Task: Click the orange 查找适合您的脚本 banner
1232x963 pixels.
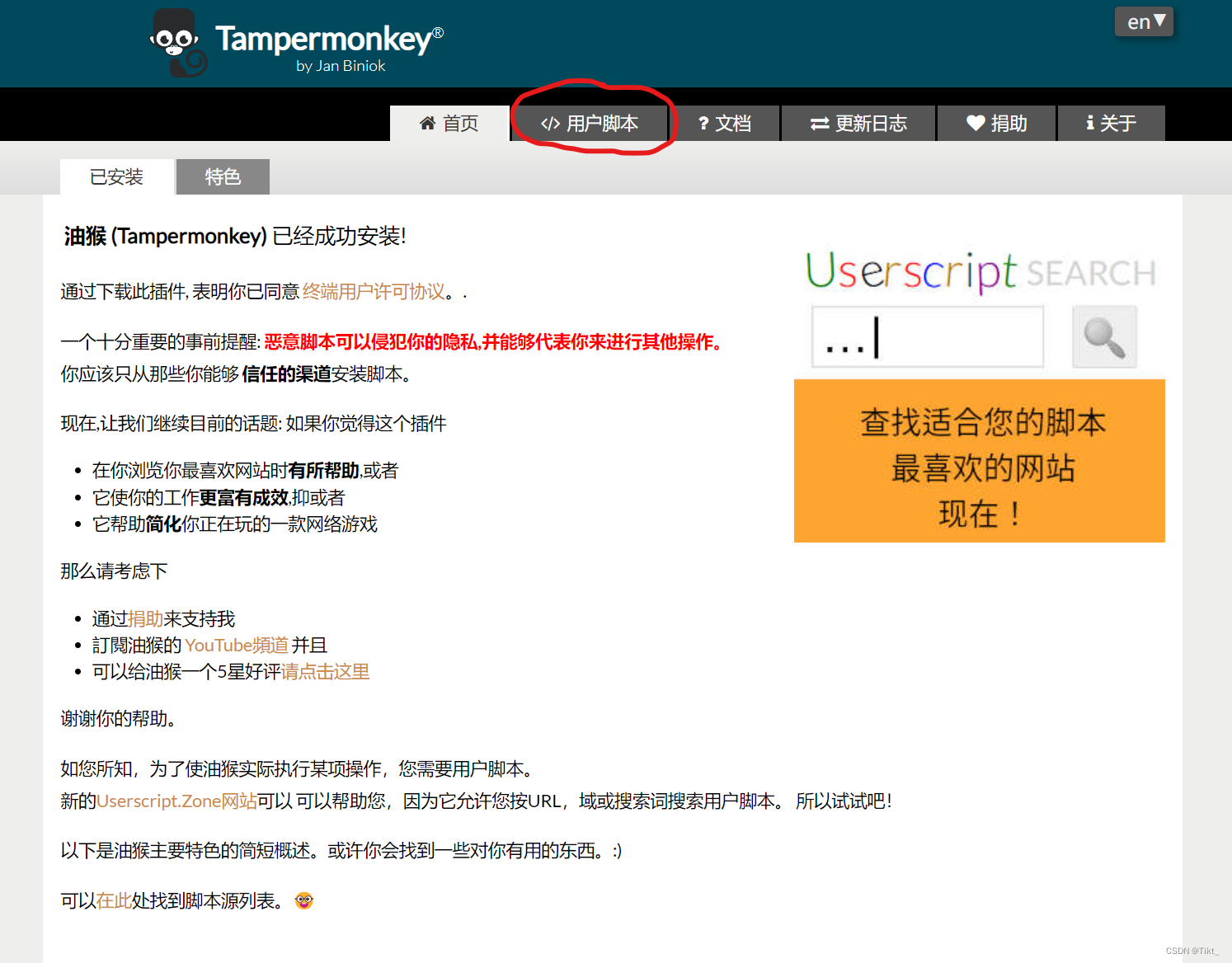Action: coord(980,461)
